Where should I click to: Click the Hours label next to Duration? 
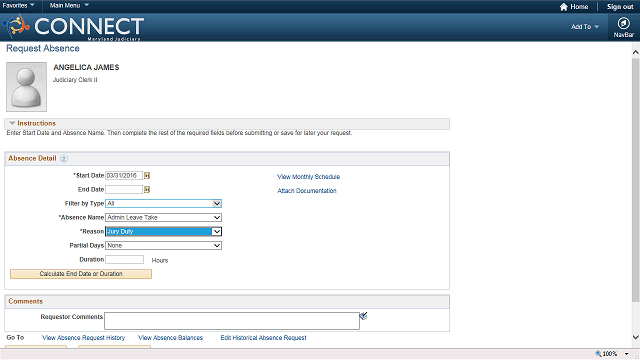pos(160,260)
